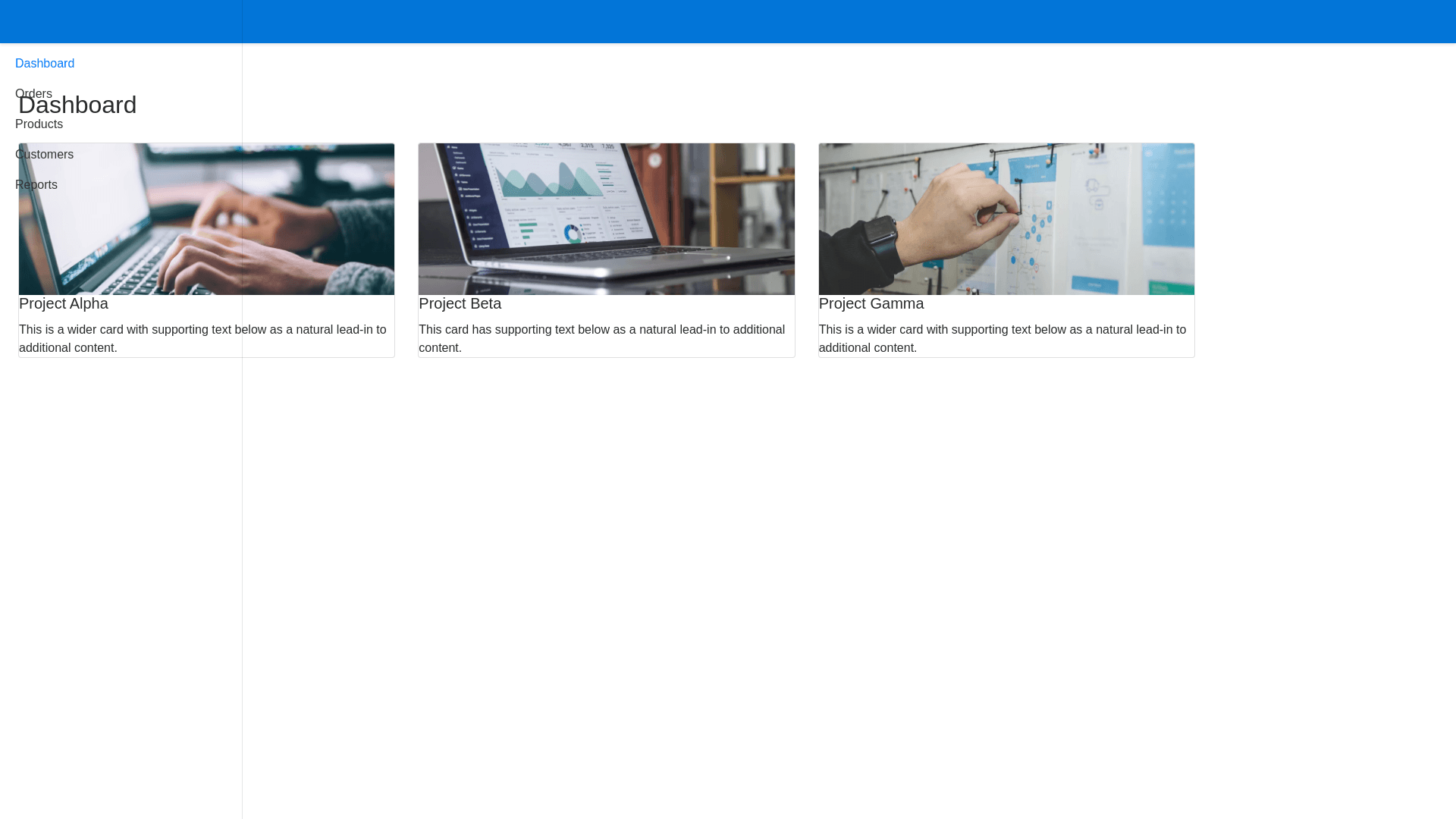This screenshot has height=819, width=1456.
Task: Open the Dashboard sidebar link
Action: click(45, 64)
